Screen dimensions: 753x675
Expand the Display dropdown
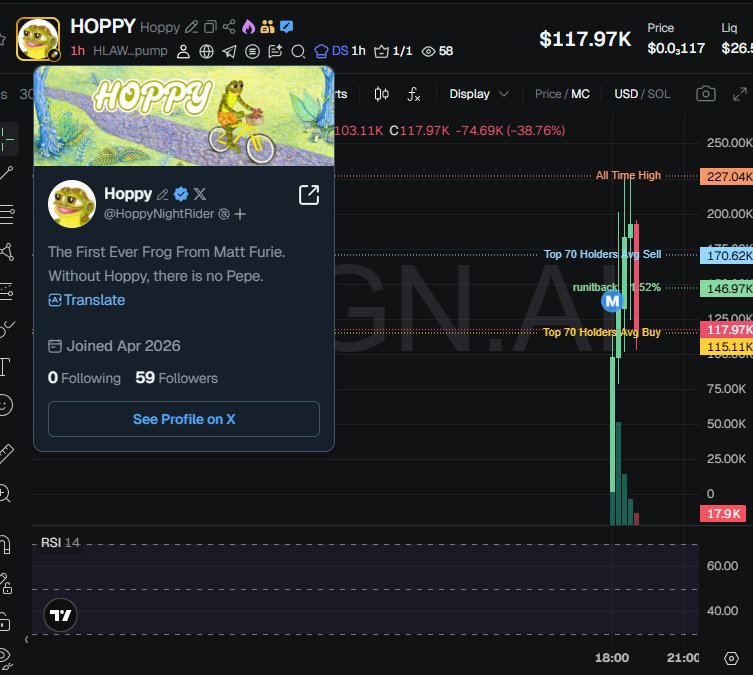[x=478, y=94]
